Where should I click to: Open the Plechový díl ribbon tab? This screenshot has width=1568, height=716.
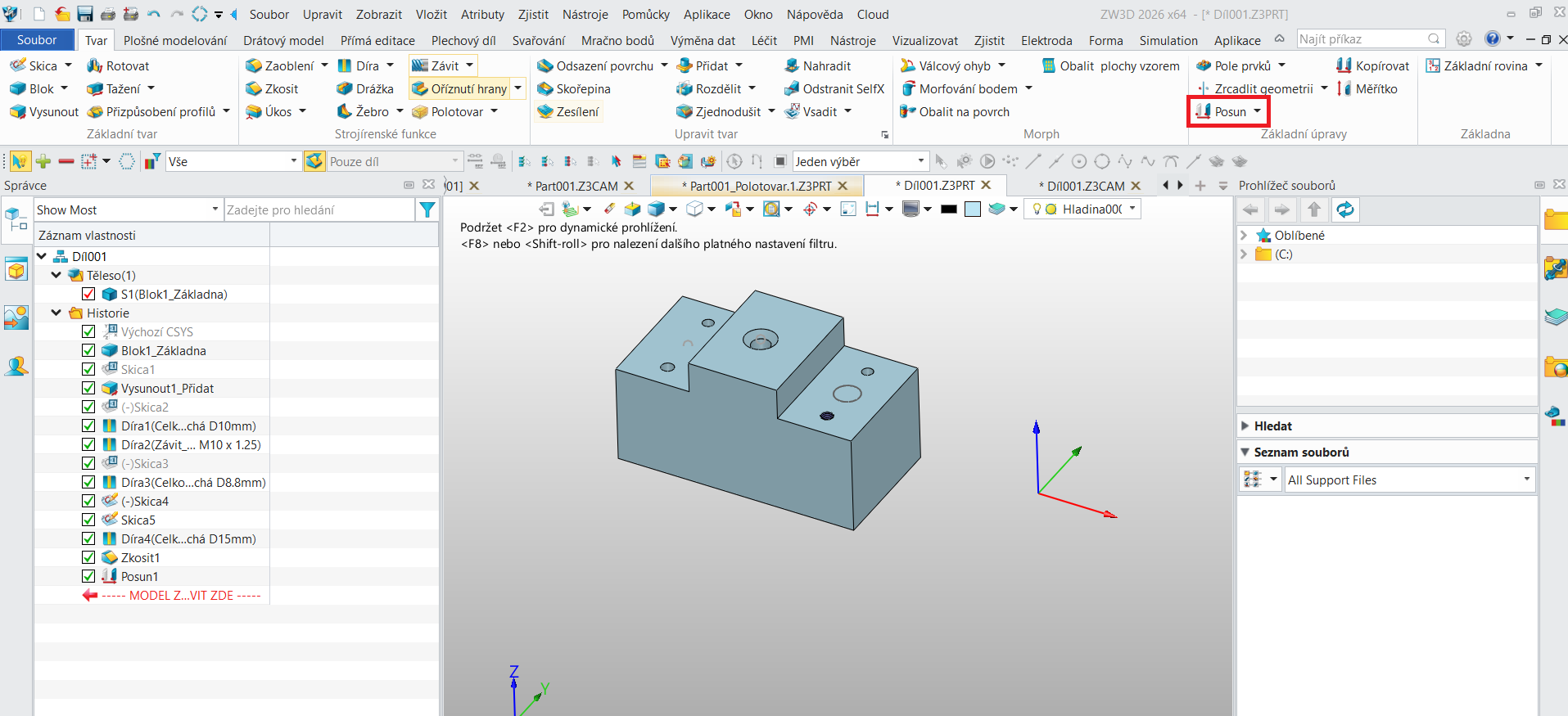pyautogui.click(x=463, y=40)
